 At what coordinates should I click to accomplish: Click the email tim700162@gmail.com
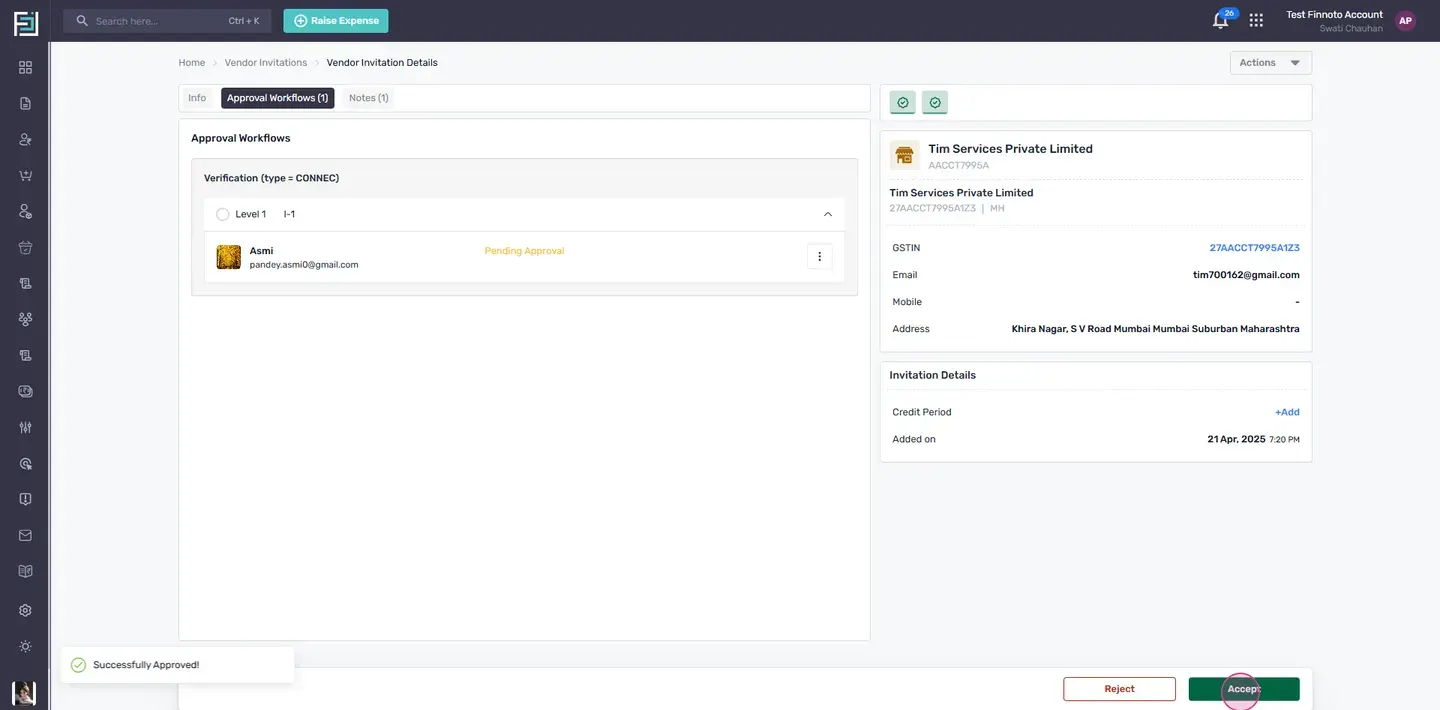coord(1246,275)
